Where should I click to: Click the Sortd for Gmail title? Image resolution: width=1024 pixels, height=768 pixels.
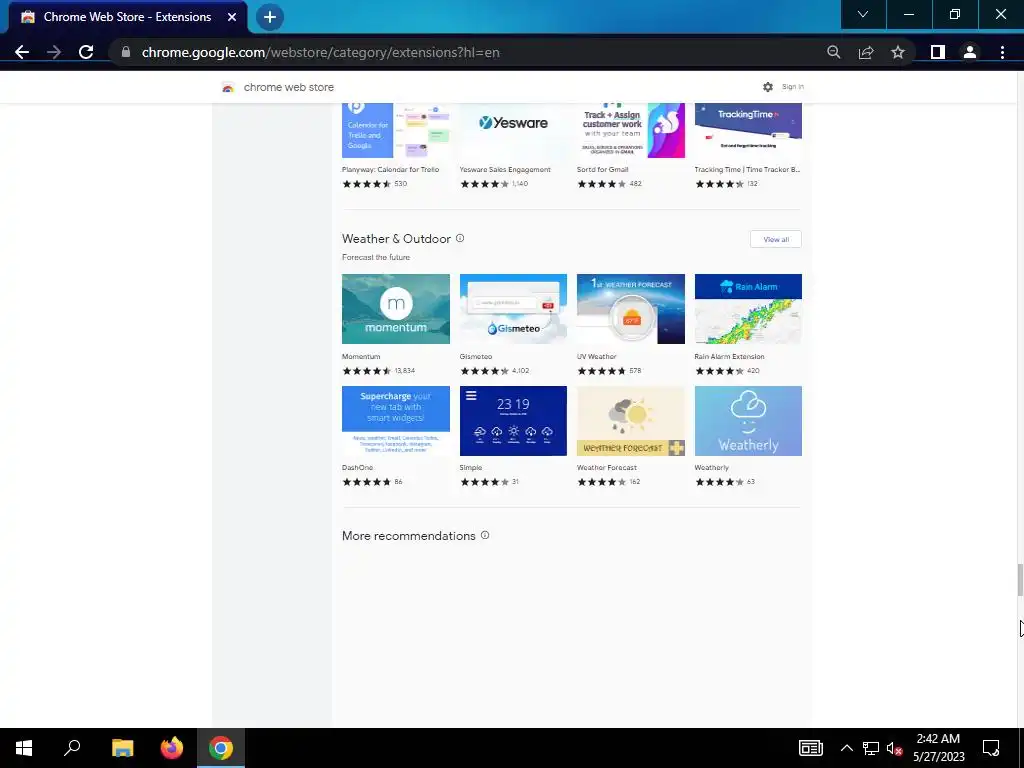[x=602, y=170]
